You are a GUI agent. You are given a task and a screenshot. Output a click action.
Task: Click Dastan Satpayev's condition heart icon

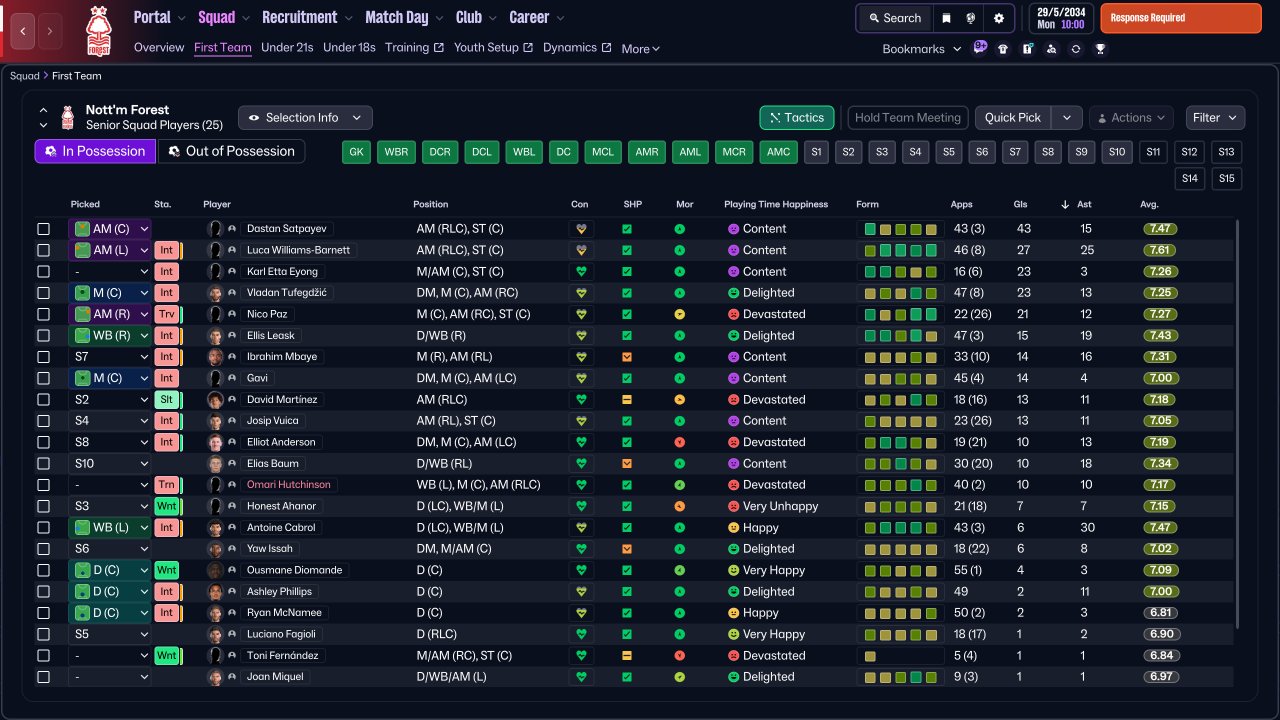pos(580,229)
